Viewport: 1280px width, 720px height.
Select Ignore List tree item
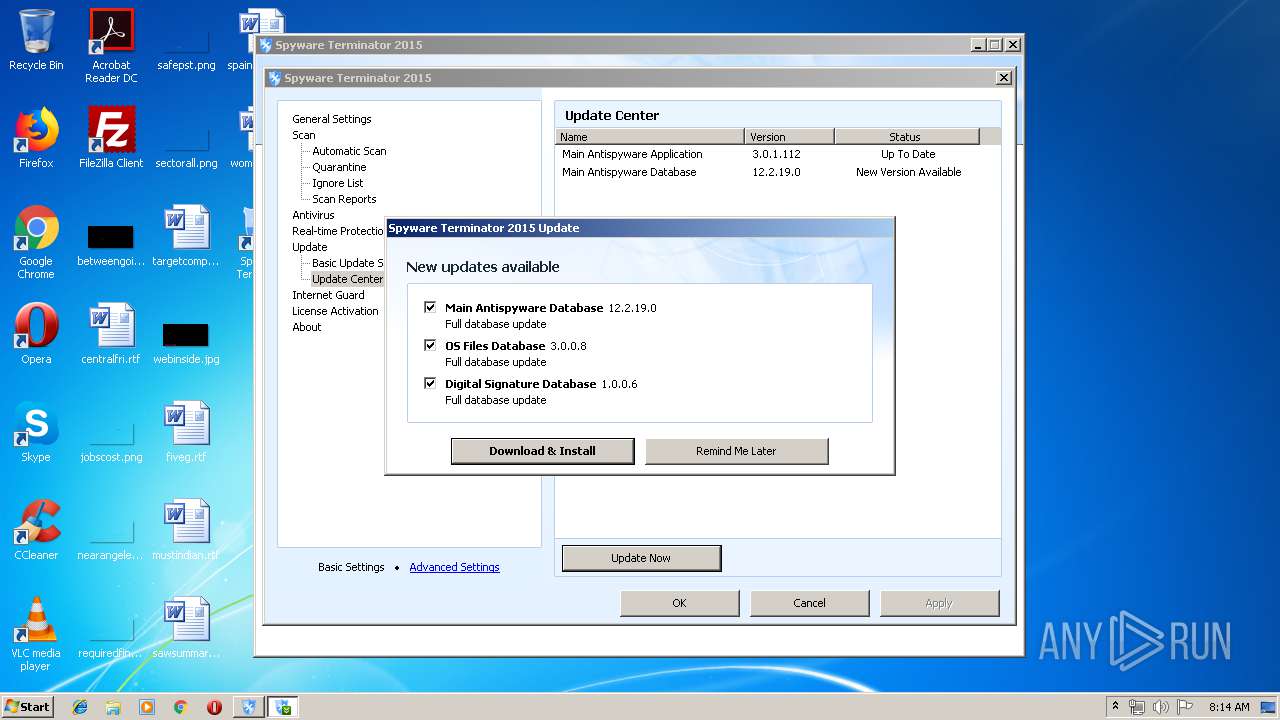click(338, 183)
